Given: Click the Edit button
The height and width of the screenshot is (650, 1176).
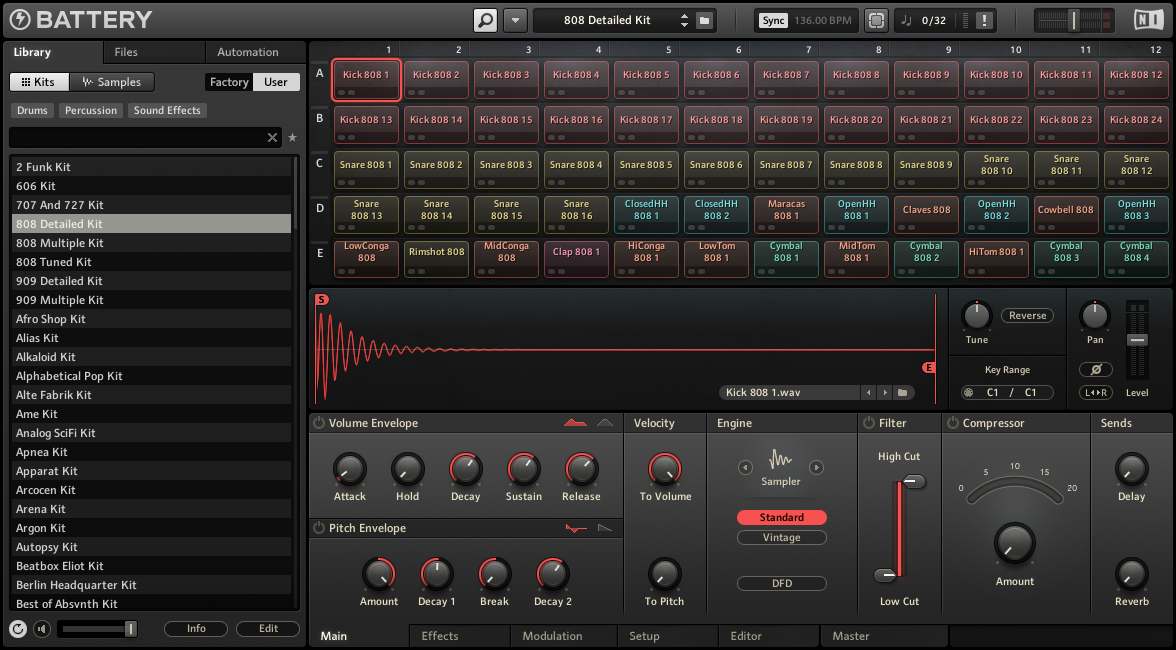Looking at the screenshot, I should 268,629.
